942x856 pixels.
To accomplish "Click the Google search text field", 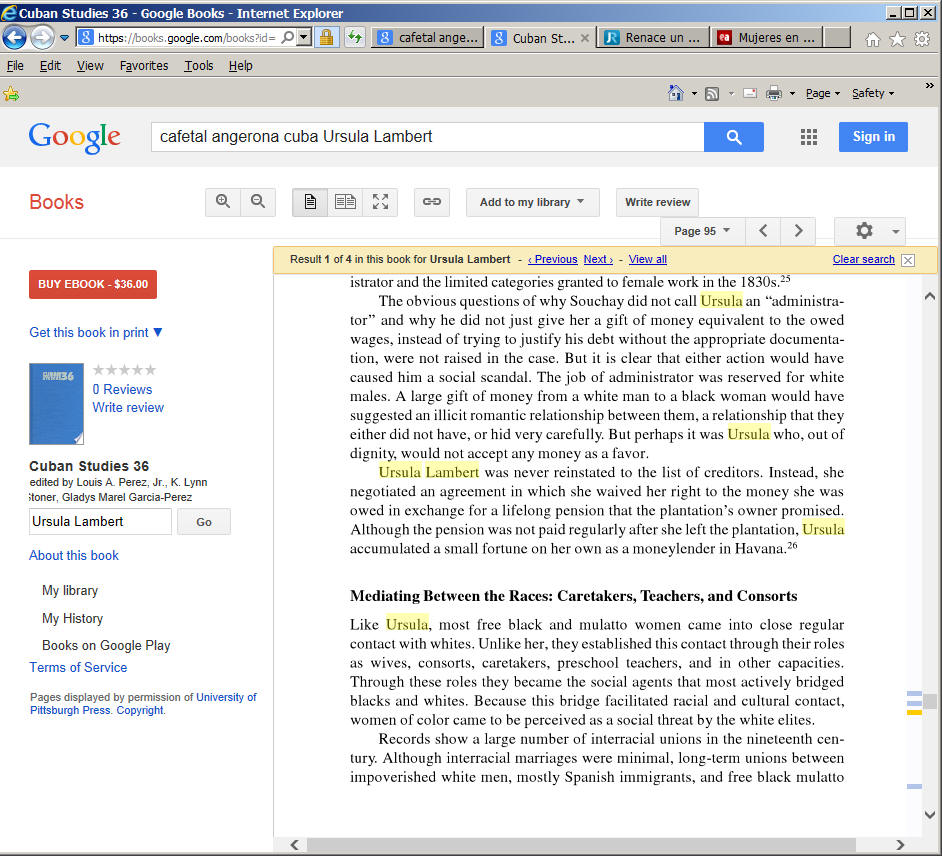I will (427, 137).
